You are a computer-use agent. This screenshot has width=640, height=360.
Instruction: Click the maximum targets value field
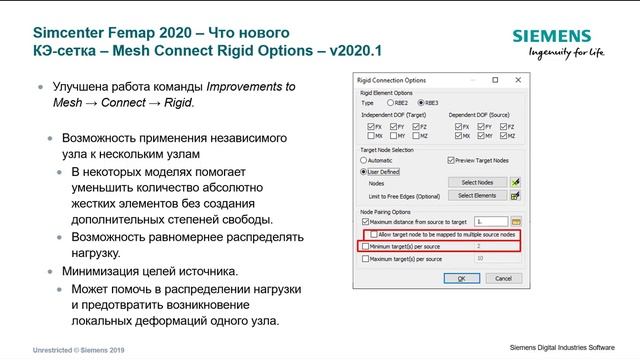point(491,259)
